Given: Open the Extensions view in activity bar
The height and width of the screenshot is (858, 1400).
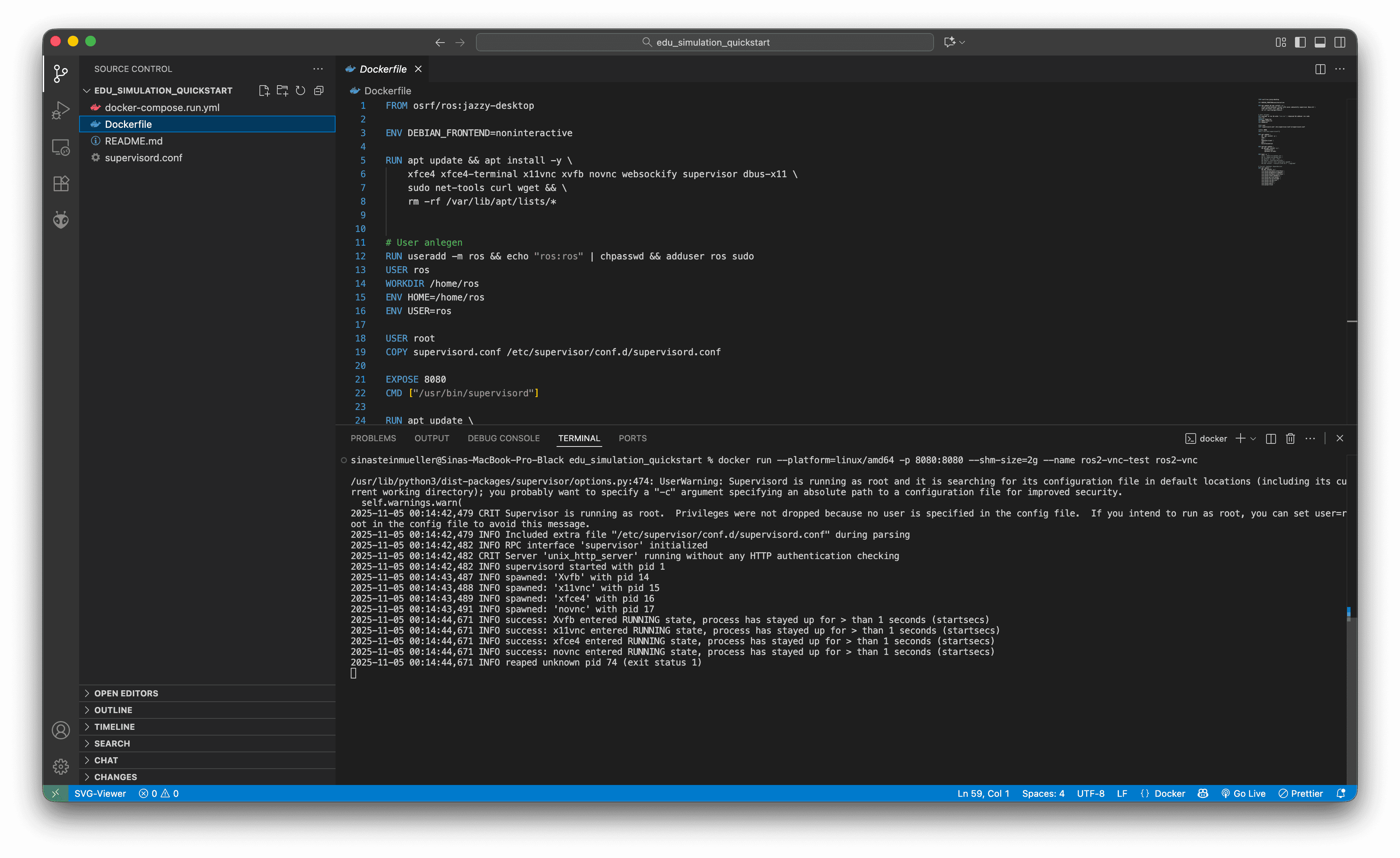Looking at the screenshot, I should pos(61,183).
